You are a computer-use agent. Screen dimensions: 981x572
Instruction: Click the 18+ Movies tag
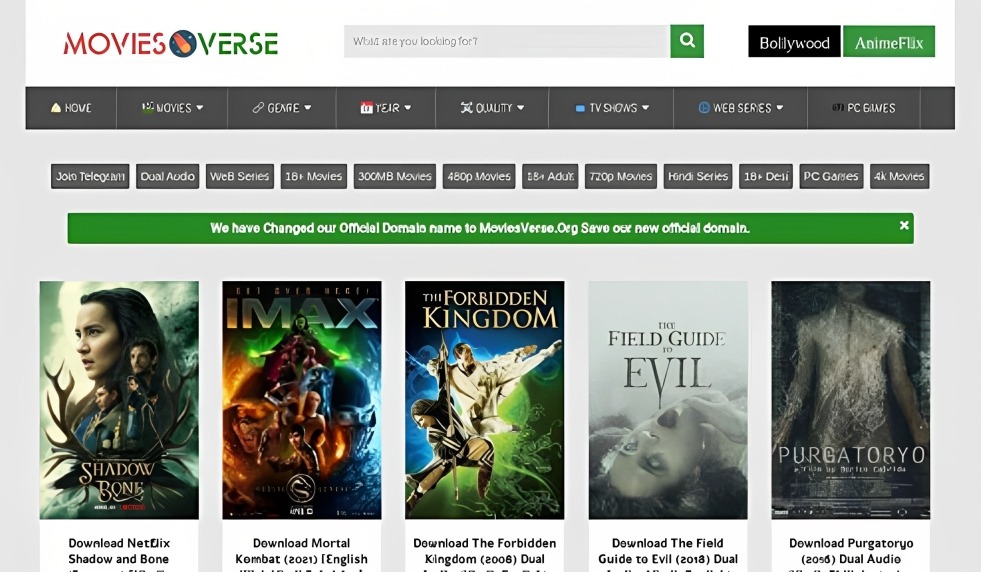point(313,176)
